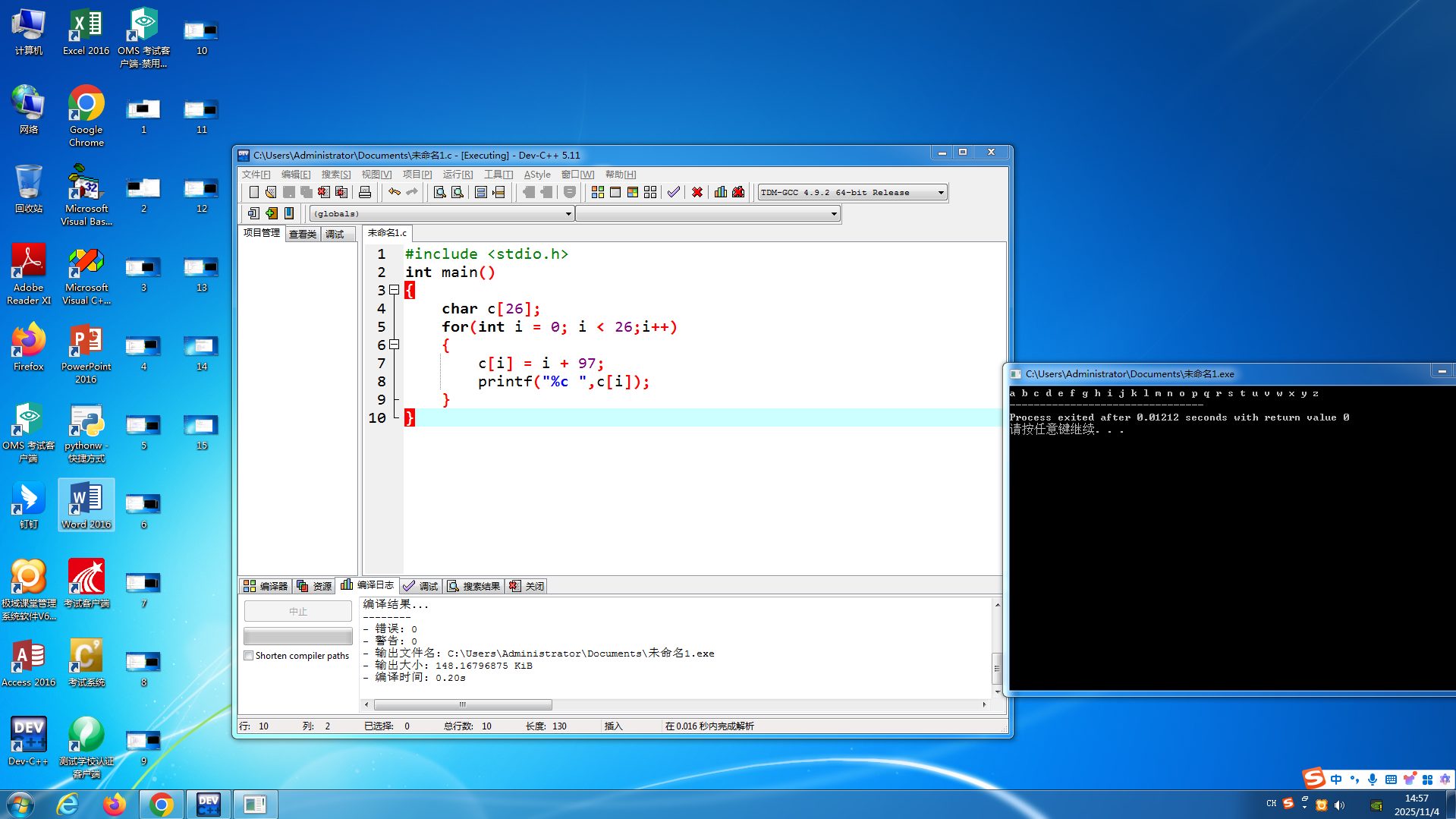Click the Rebuild All toolbar icon
This screenshot has height=819, width=1456.
[x=650, y=193]
